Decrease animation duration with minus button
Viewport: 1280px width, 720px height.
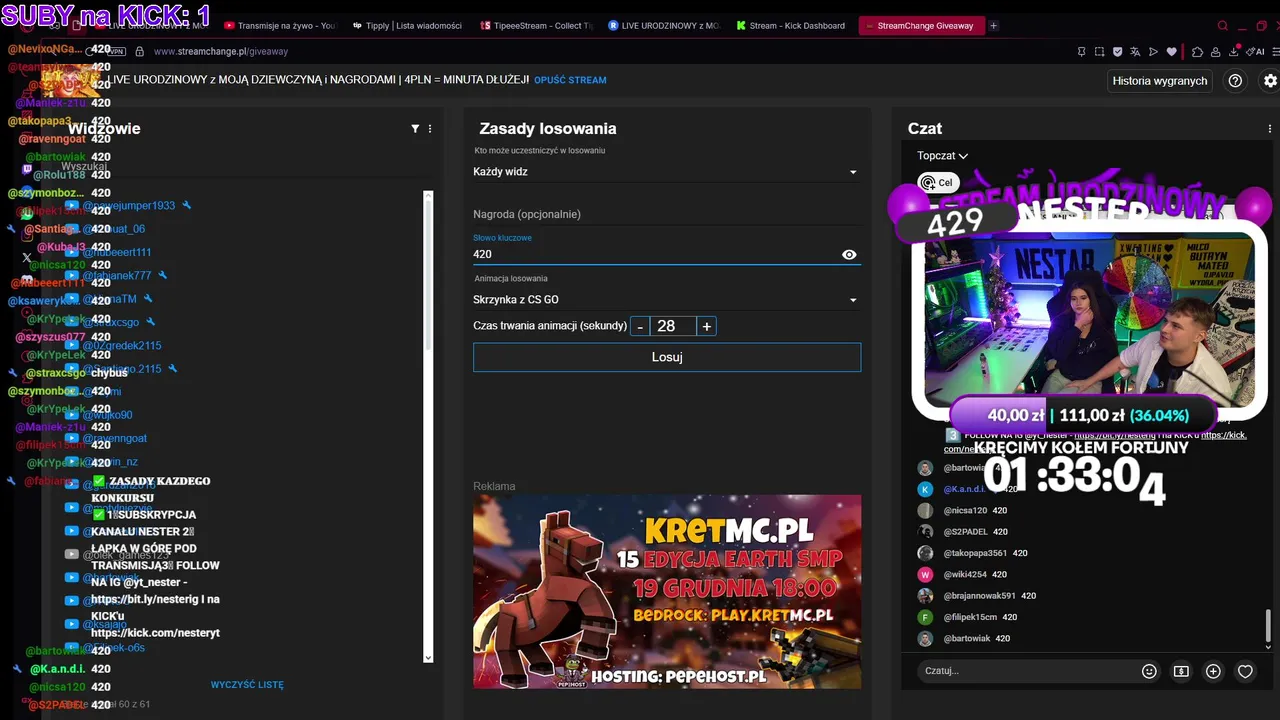point(640,326)
